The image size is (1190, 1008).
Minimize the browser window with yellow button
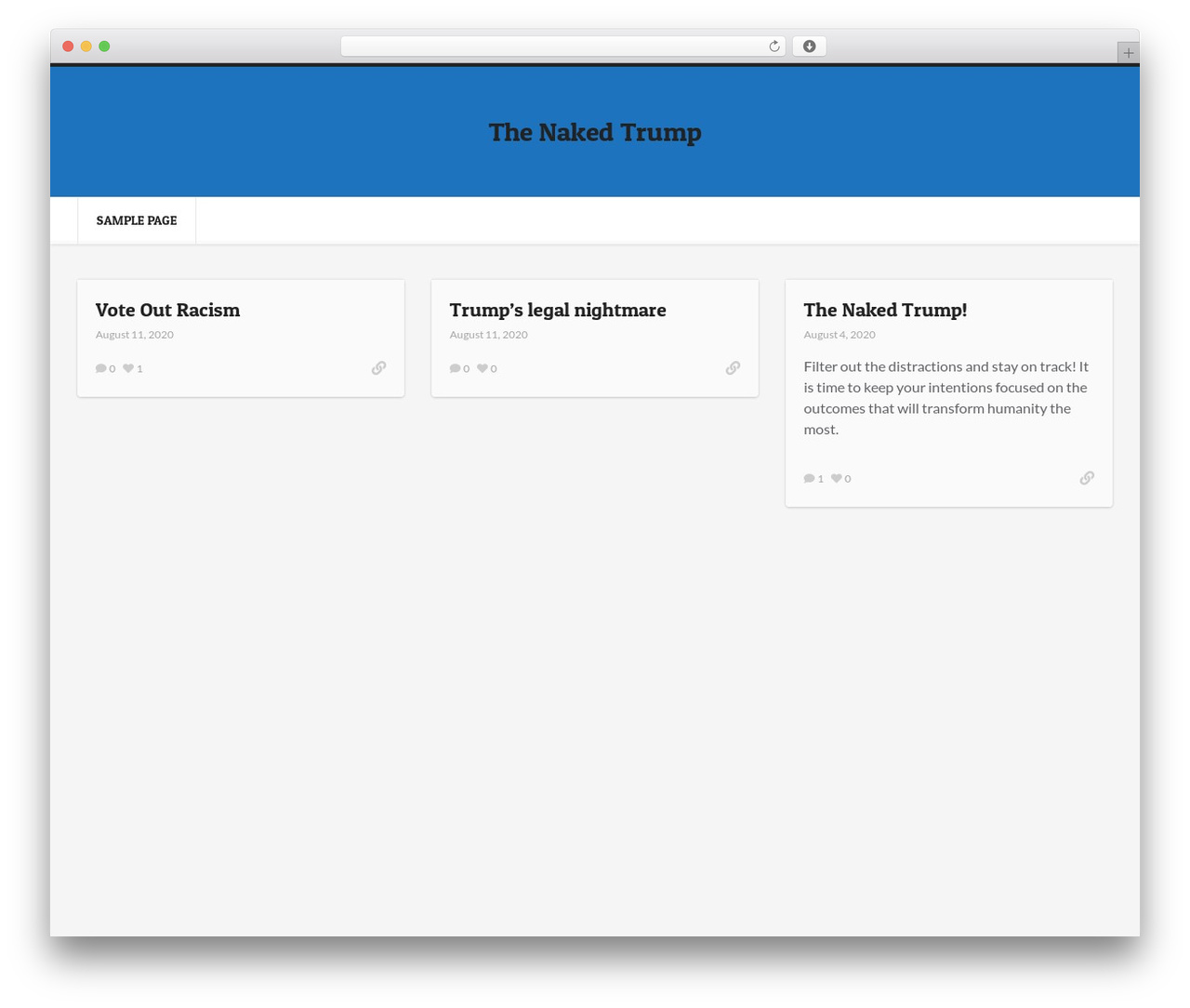[x=86, y=46]
